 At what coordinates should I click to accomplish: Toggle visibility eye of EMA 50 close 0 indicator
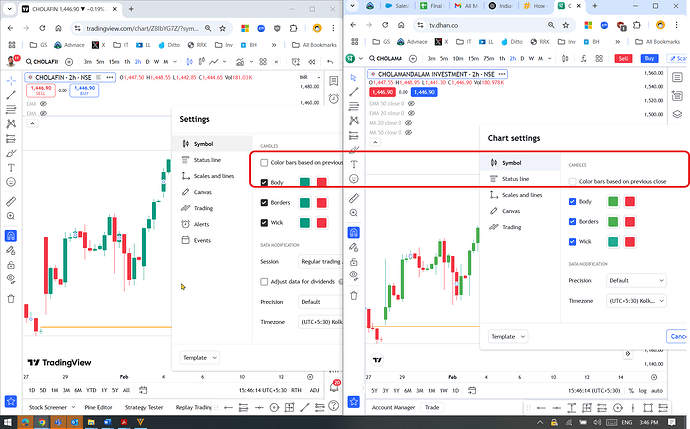(x=411, y=104)
